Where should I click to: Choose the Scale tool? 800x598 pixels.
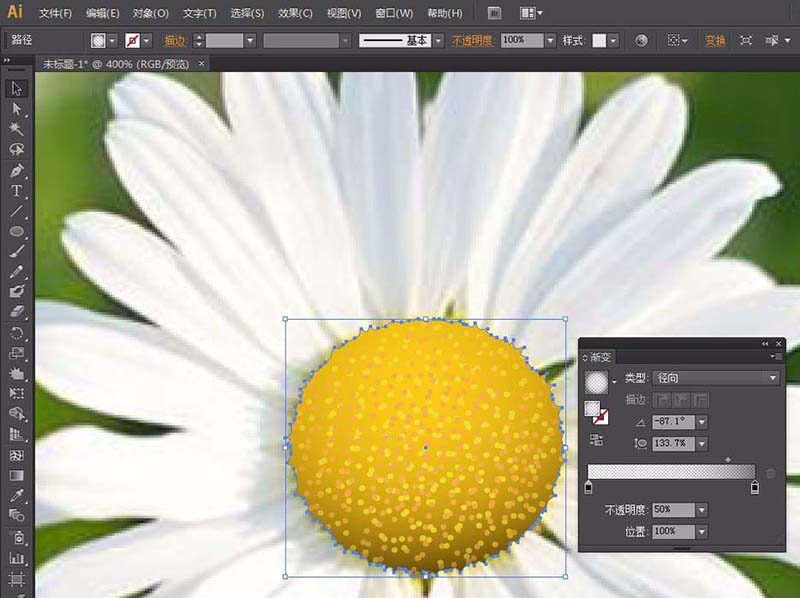[16, 353]
